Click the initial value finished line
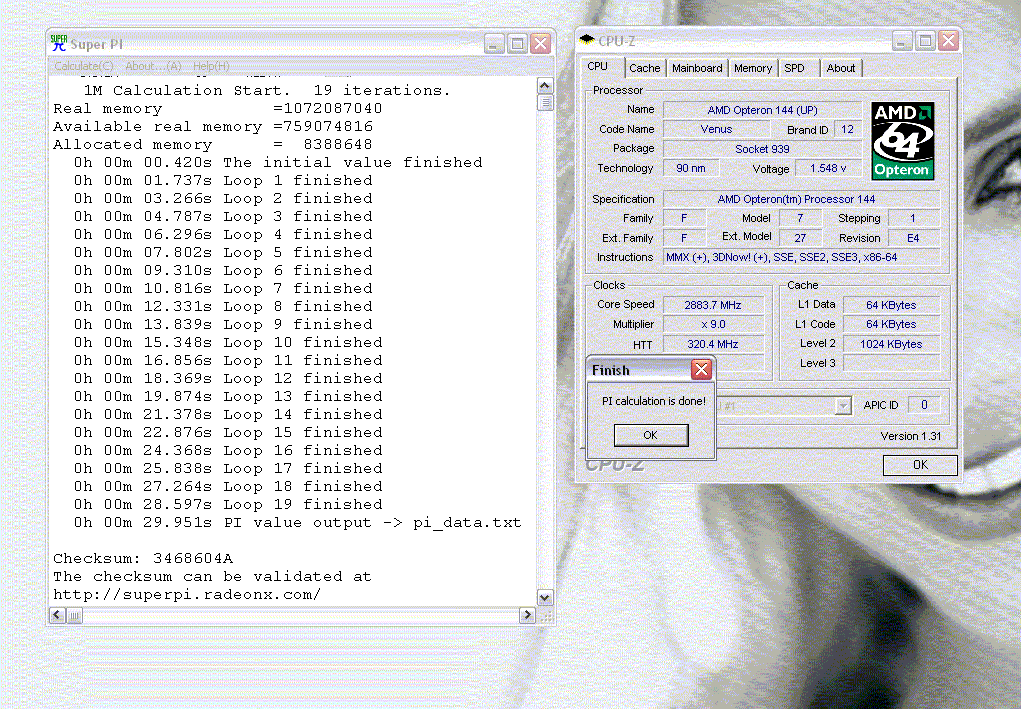 (278, 163)
